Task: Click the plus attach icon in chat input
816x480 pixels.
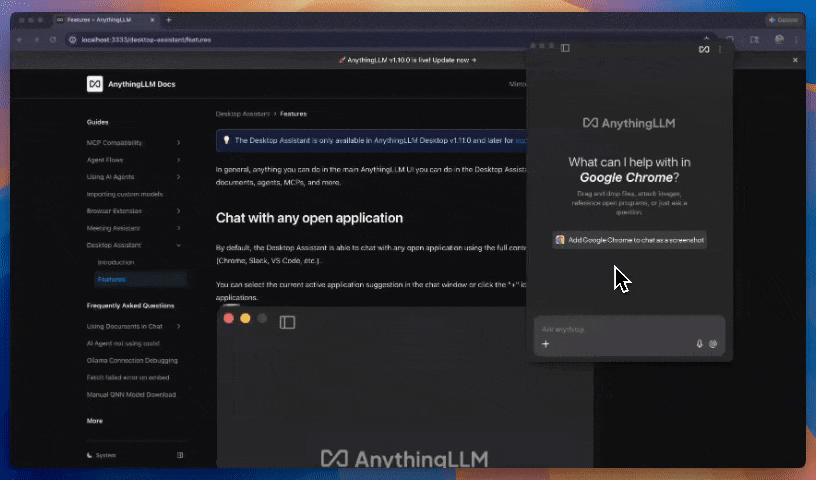Action: click(546, 344)
